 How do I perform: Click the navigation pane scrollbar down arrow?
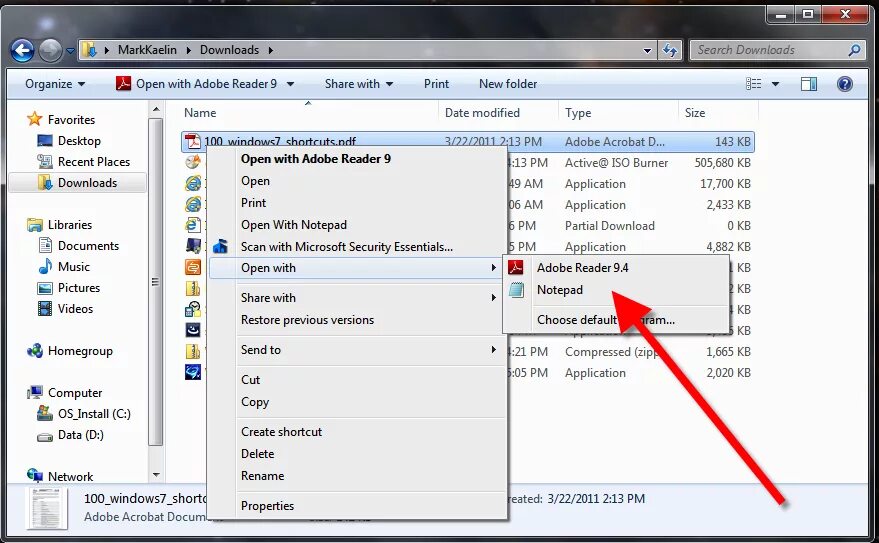coord(156,475)
